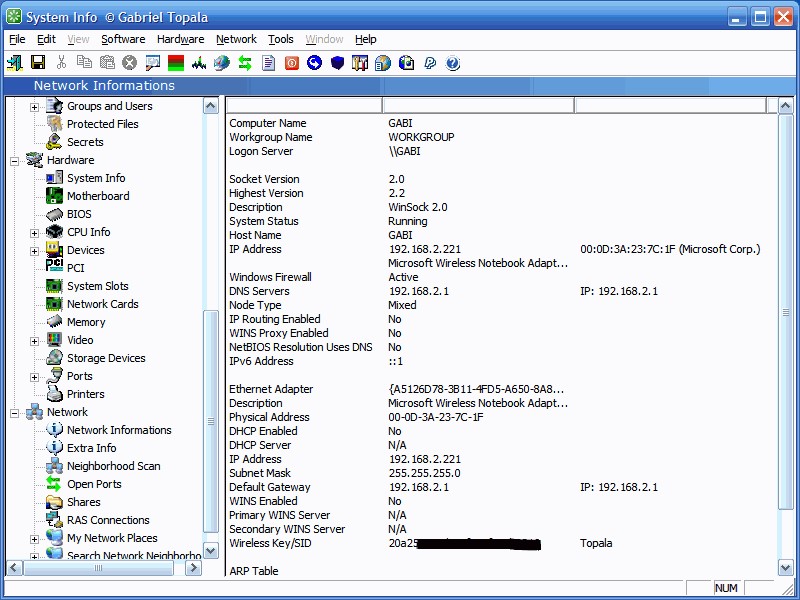
Task: Click the green arrows toolbar icon
Action: [x=244, y=63]
